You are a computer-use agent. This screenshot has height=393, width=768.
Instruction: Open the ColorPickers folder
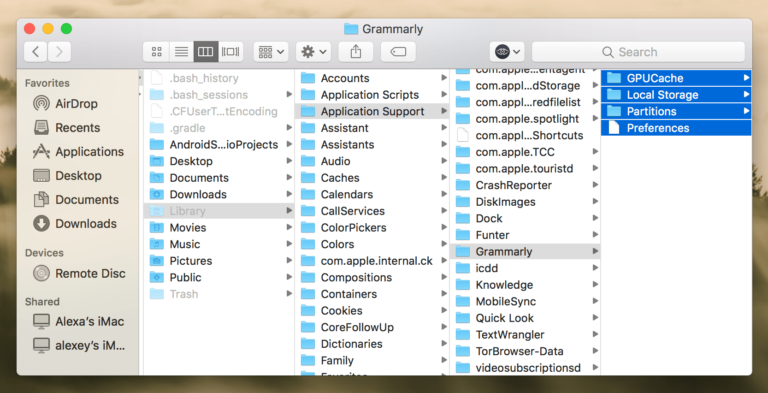coord(372,228)
